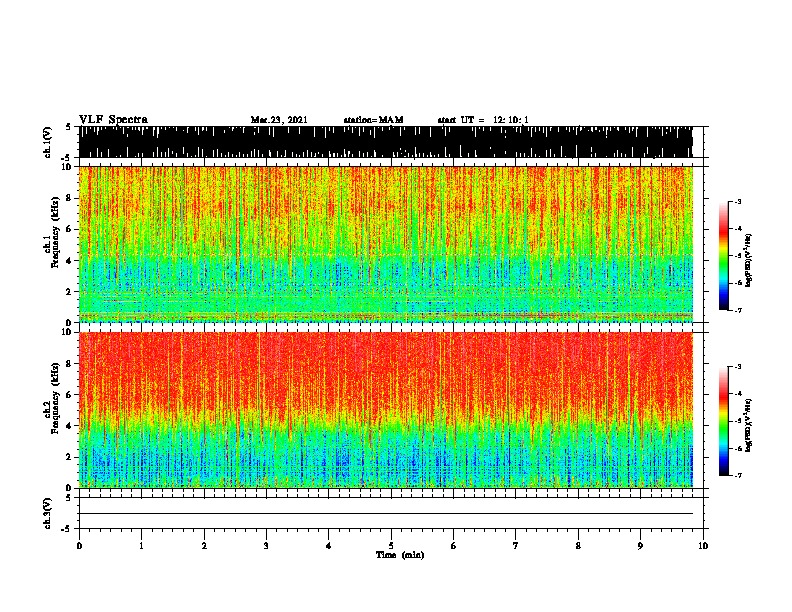Click the "ch.3(V)" axis label
Viewport: 792px width, 612px height.
[48, 514]
